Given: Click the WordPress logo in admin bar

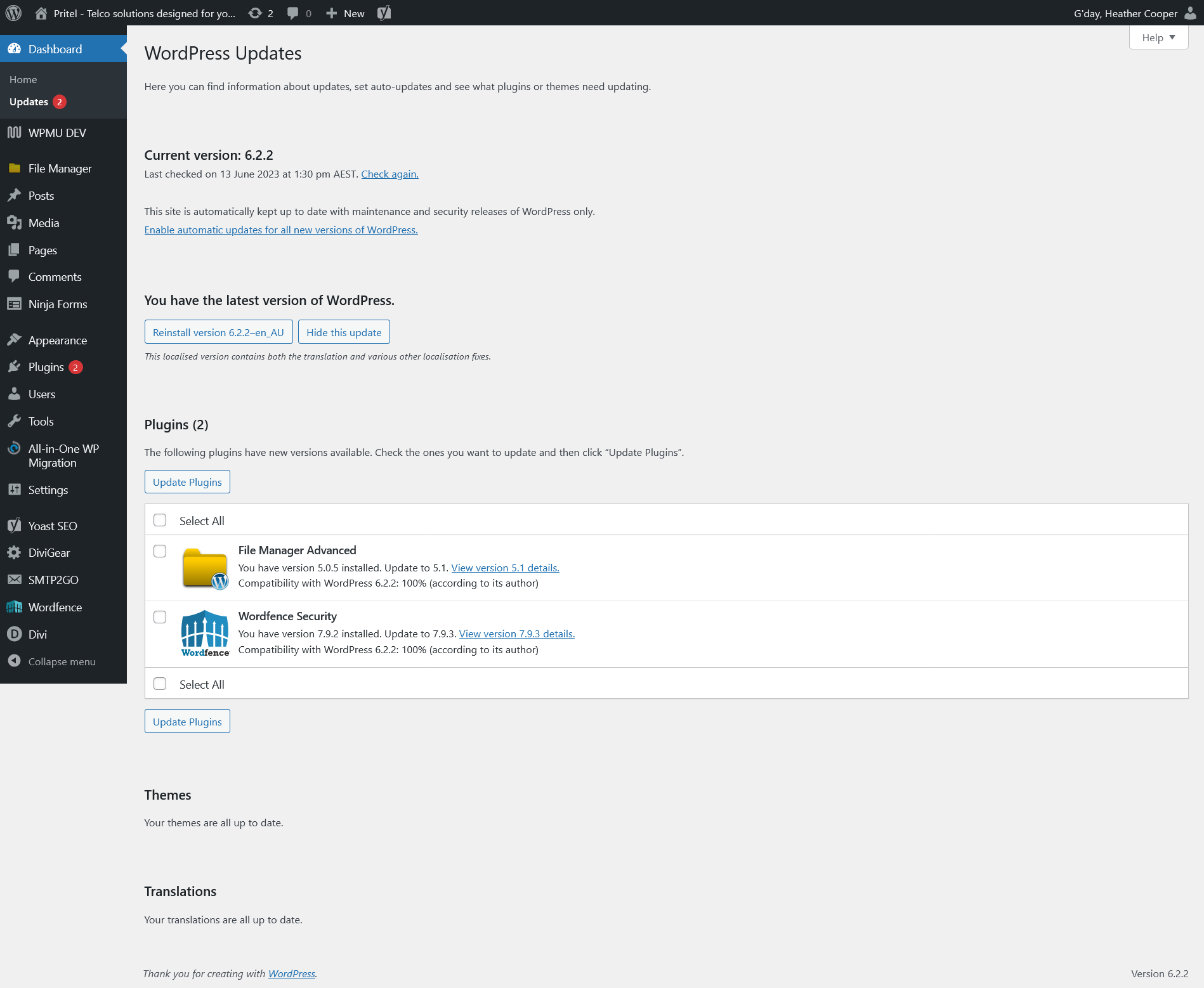Looking at the screenshot, I should click(x=13, y=13).
